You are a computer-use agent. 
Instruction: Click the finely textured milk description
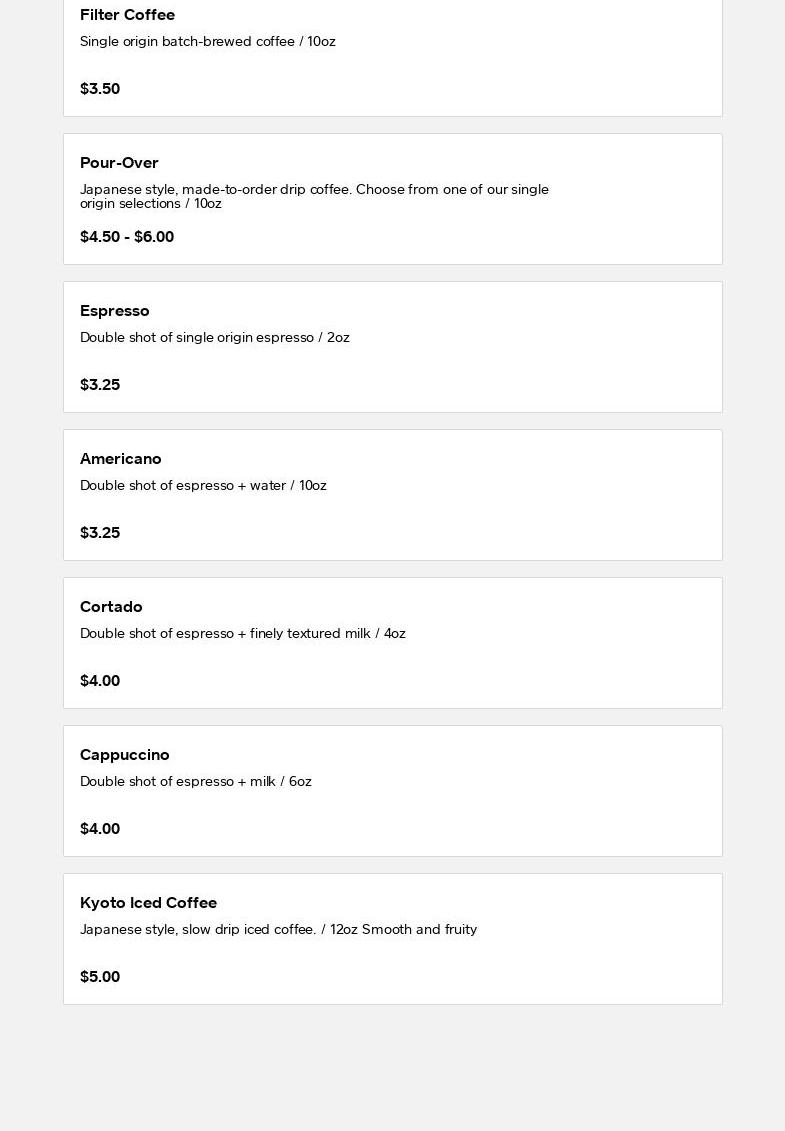point(243,634)
